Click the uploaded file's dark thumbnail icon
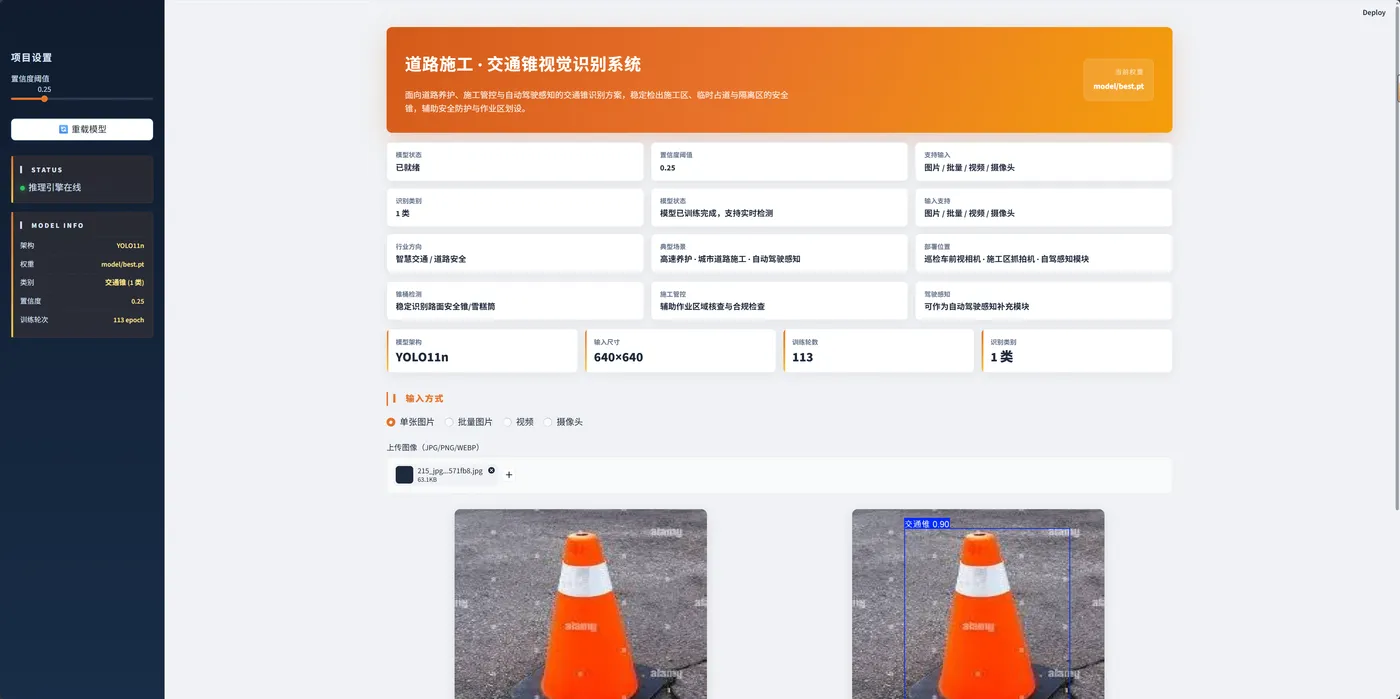The width and height of the screenshot is (1400, 699). (x=404, y=475)
